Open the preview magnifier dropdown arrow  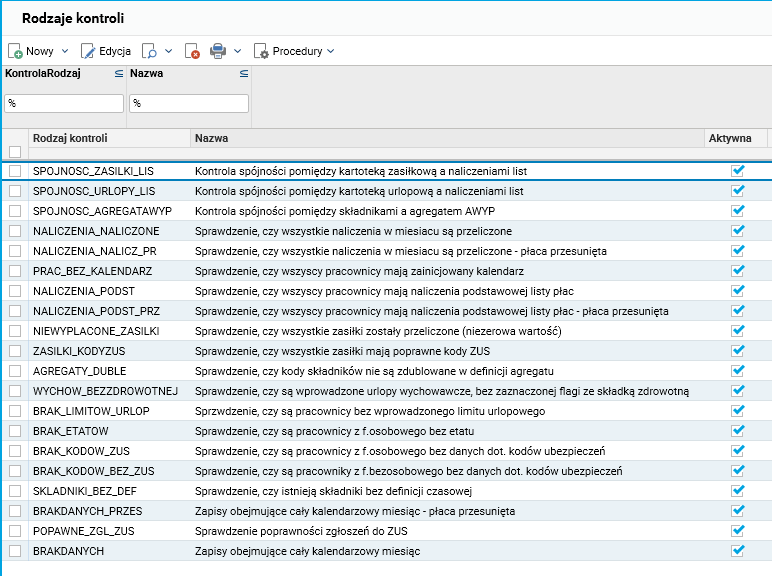click(168, 51)
